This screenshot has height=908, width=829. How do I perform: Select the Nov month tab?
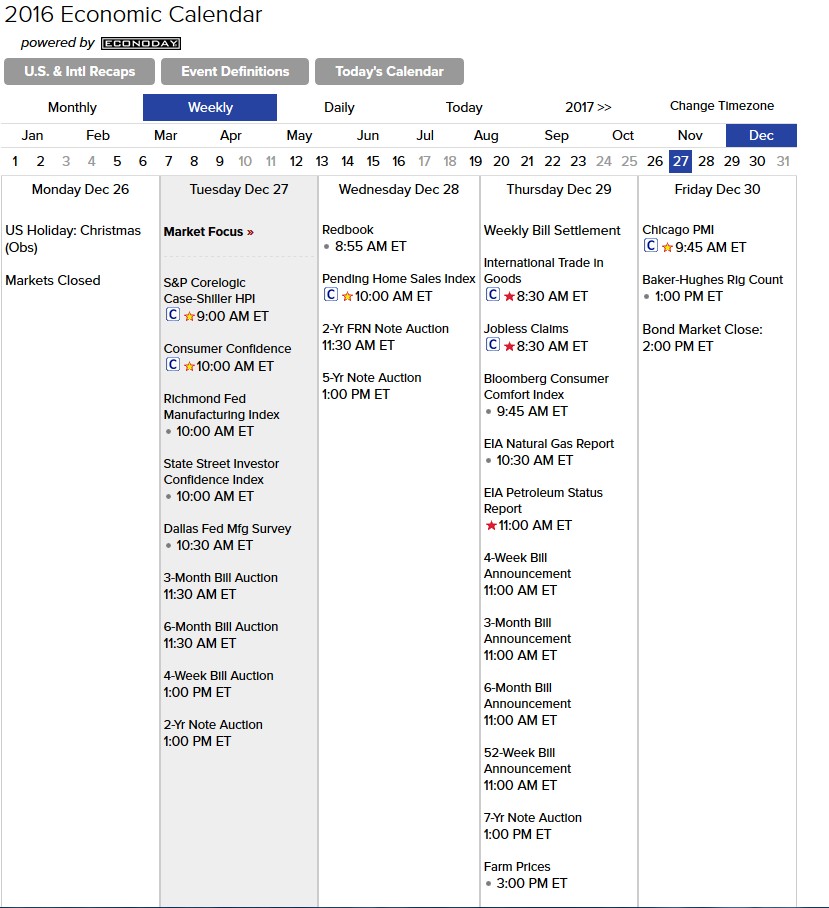pos(690,136)
